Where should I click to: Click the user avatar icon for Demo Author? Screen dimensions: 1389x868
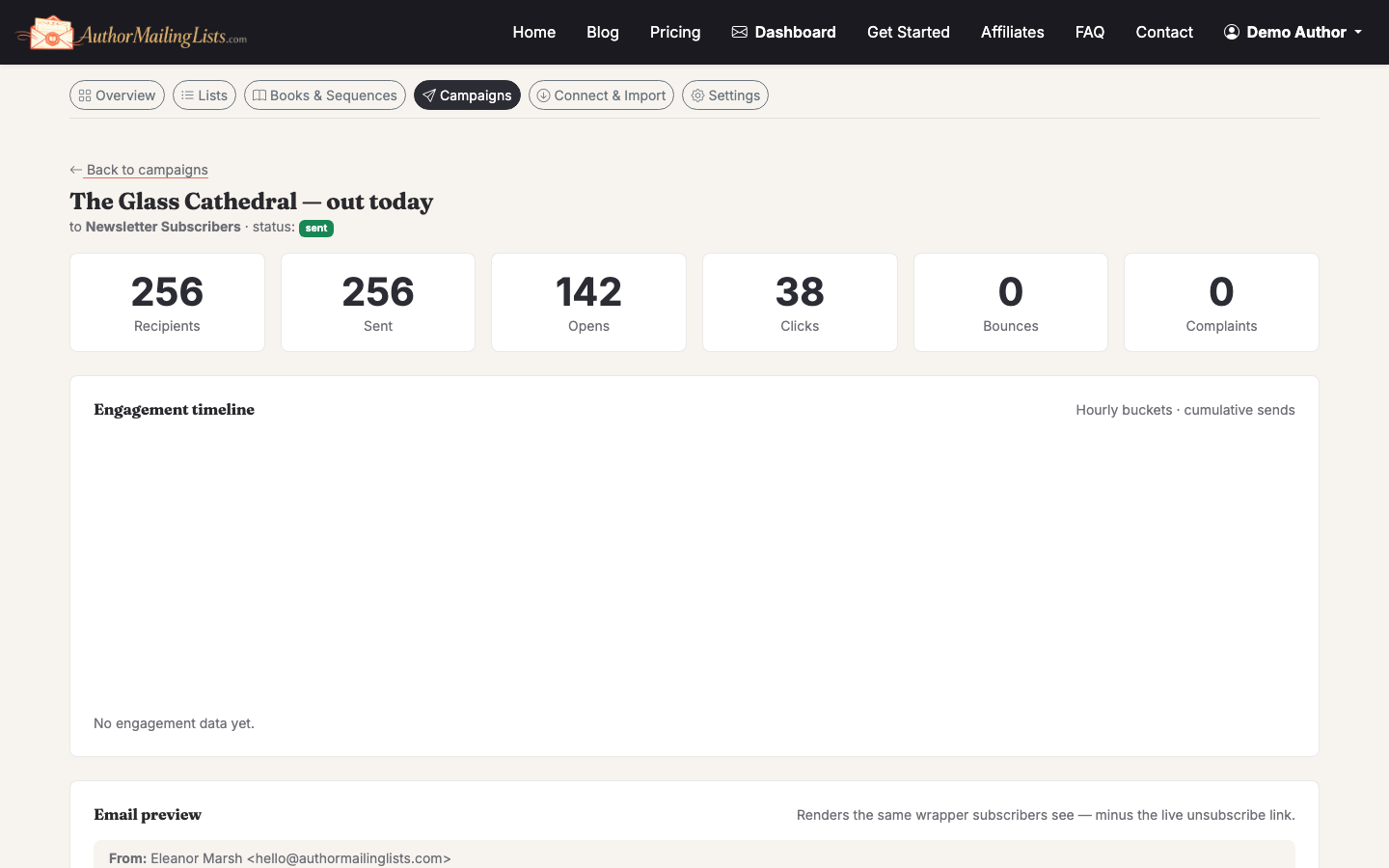click(x=1232, y=32)
